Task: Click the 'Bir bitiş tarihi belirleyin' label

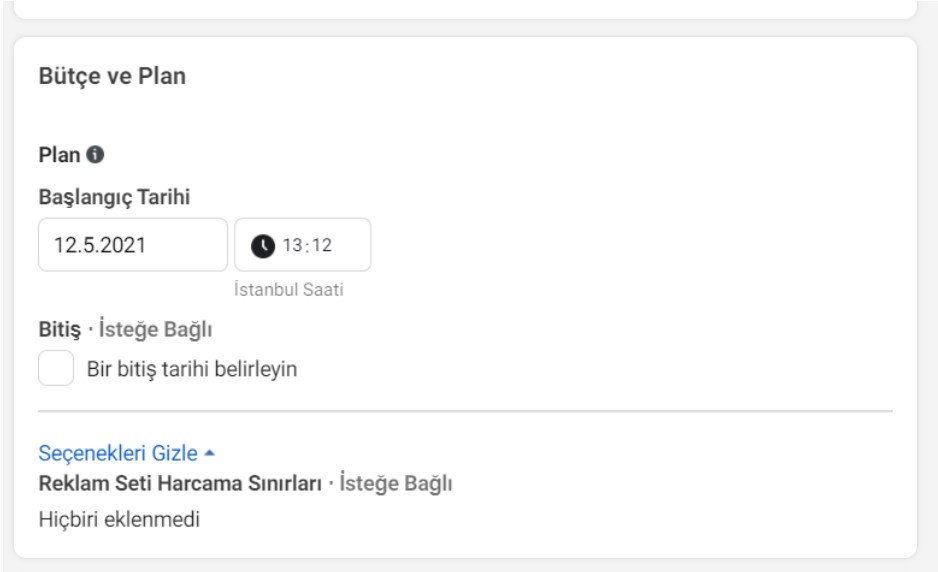Action: 192,369
